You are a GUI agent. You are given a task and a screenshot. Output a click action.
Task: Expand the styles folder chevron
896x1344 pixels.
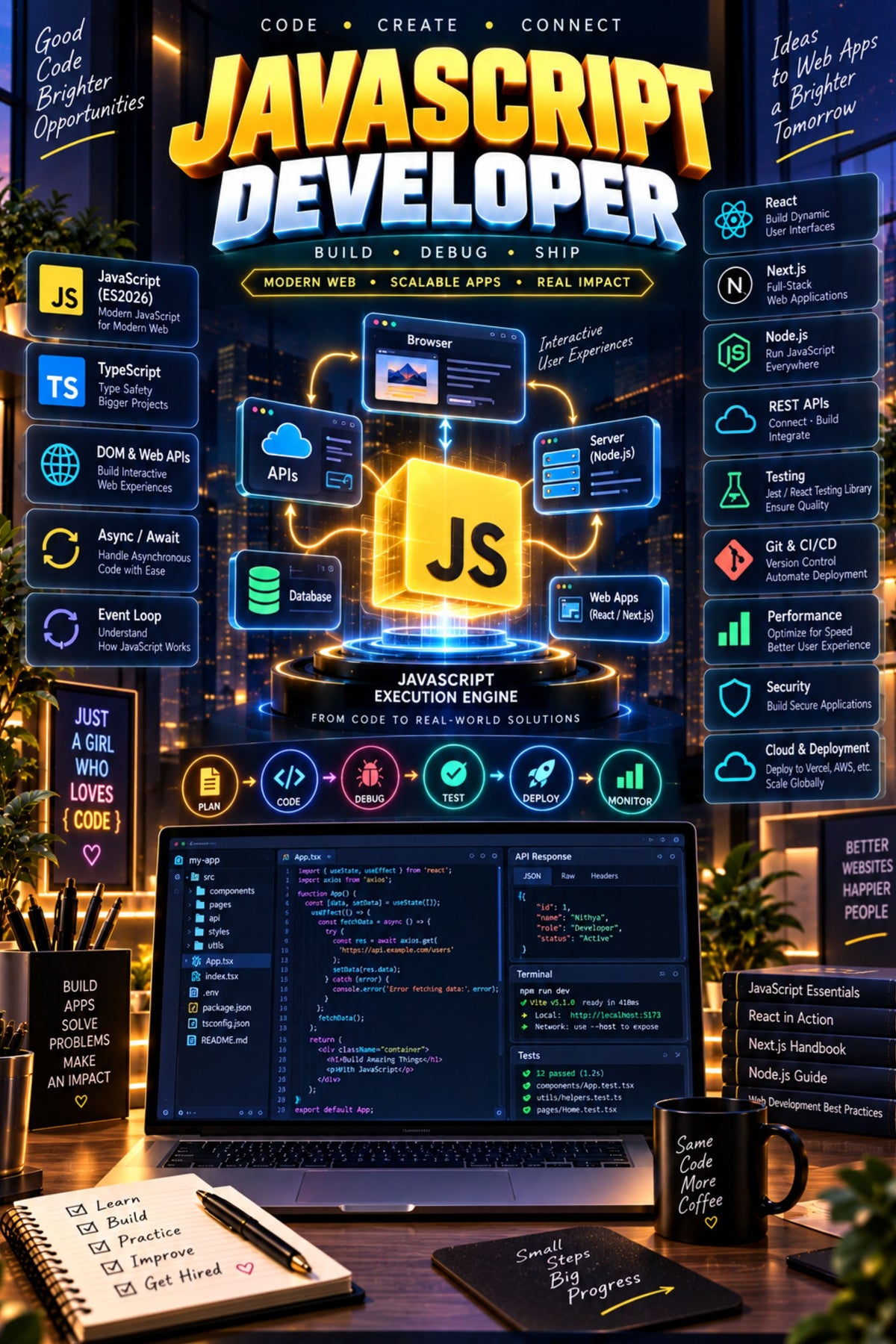pos(190,931)
